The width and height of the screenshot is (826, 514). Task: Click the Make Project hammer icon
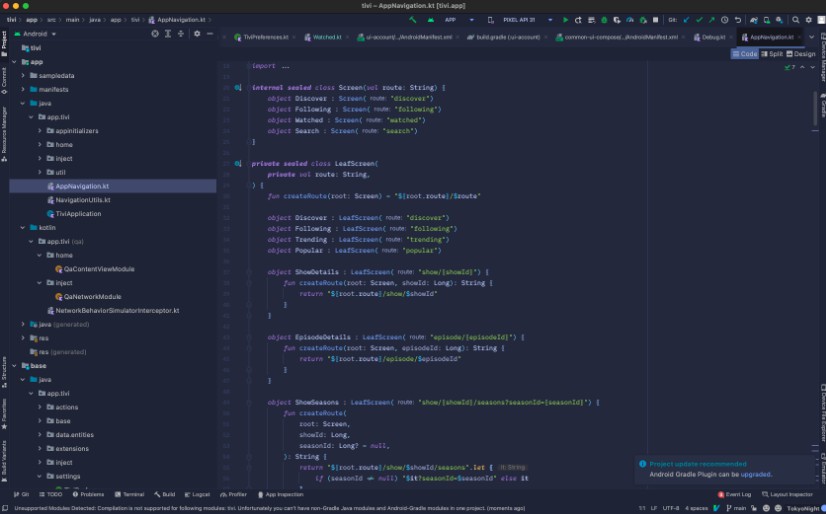click(x=412, y=20)
